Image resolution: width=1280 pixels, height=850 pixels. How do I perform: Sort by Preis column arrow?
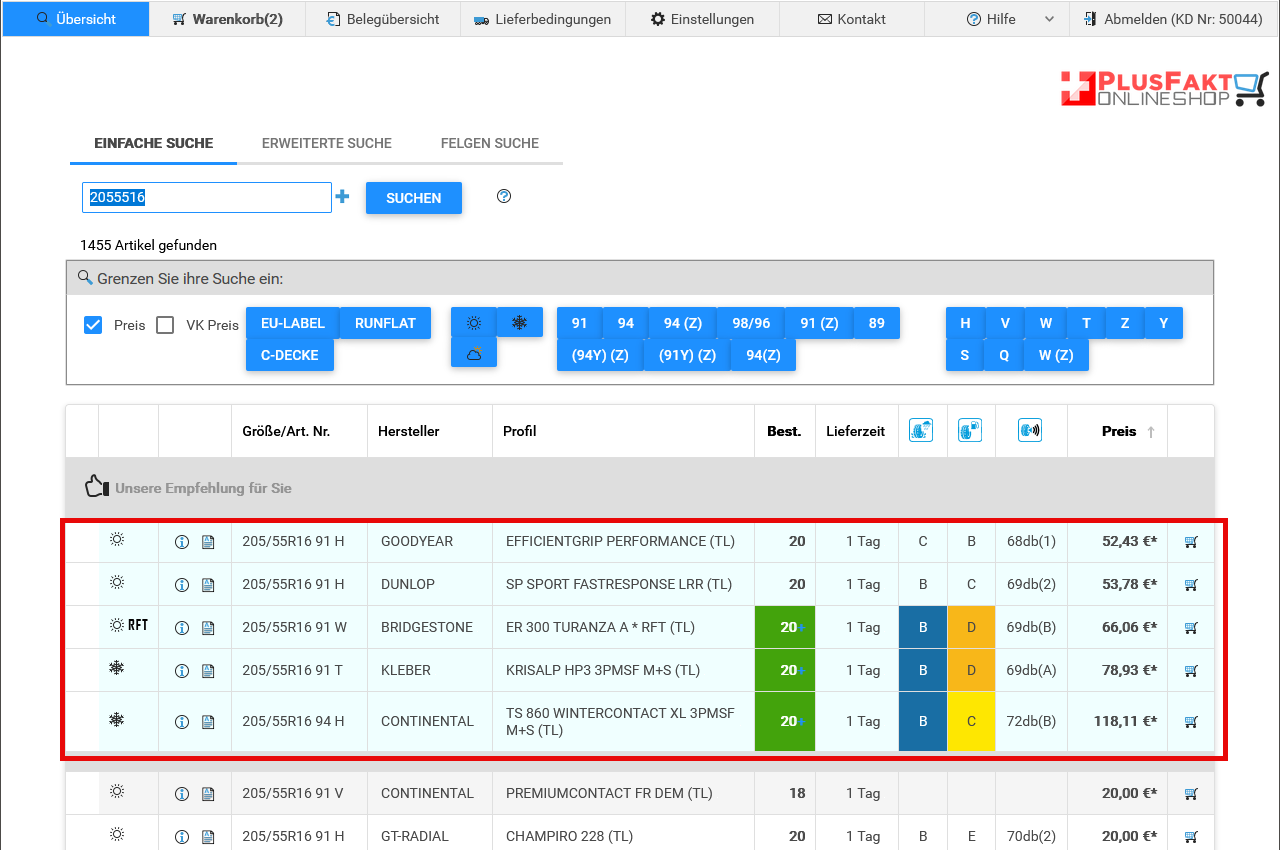pyautogui.click(x=1151, y=432)
